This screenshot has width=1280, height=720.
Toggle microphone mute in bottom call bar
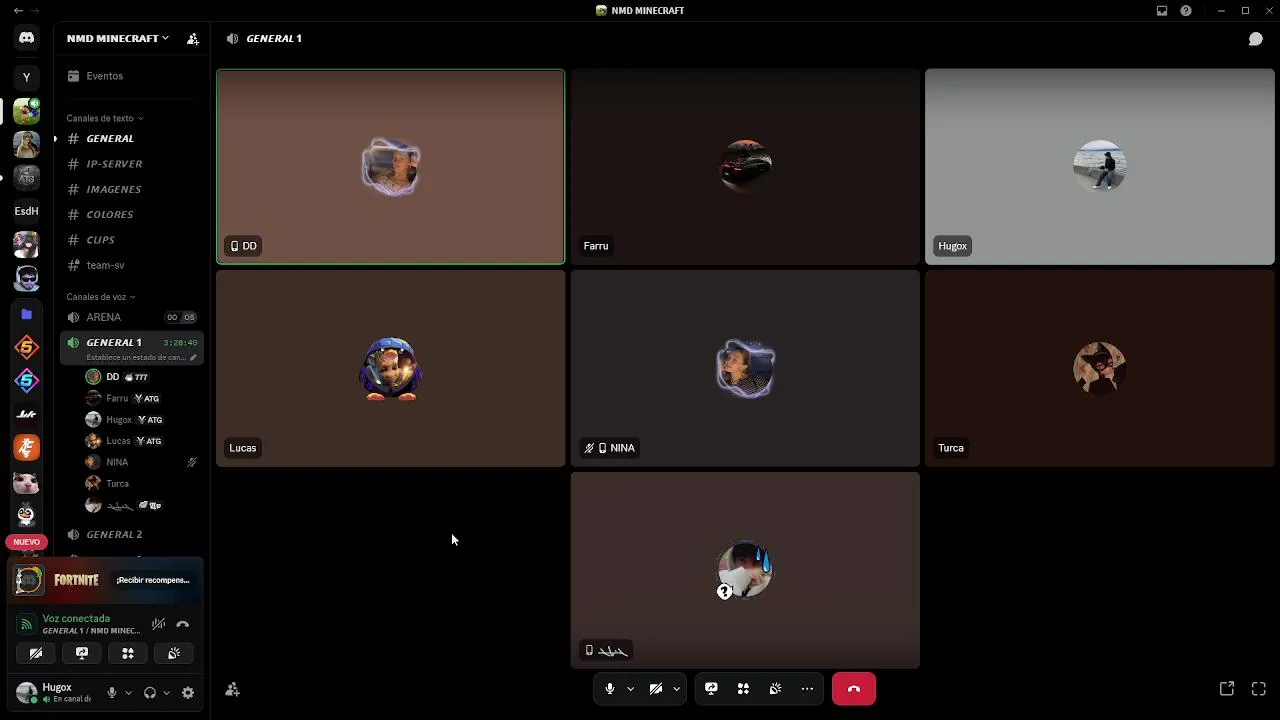point(609,689)
